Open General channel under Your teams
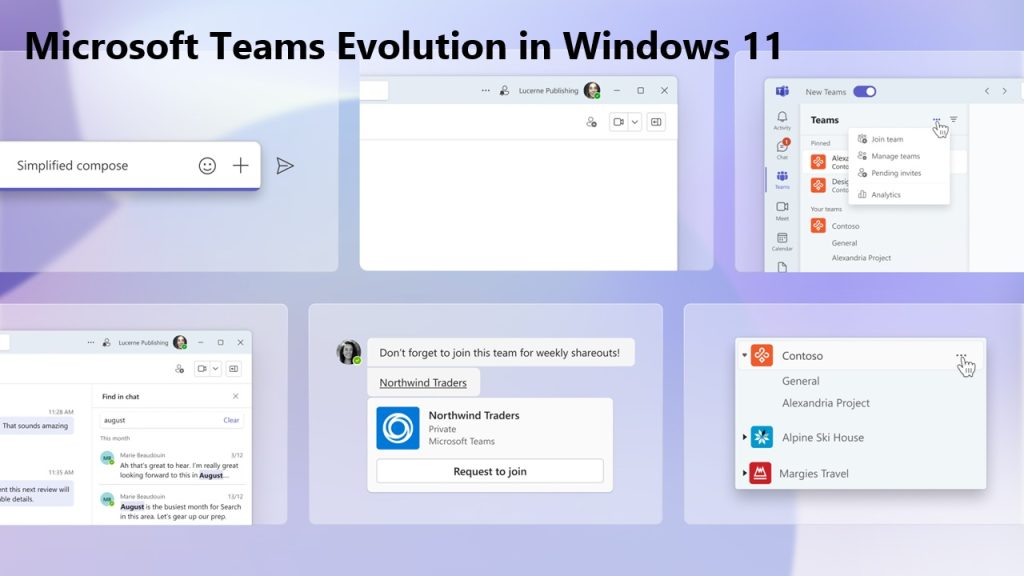This screenshot has height=576, width=1024. click(x=844, y=243)
